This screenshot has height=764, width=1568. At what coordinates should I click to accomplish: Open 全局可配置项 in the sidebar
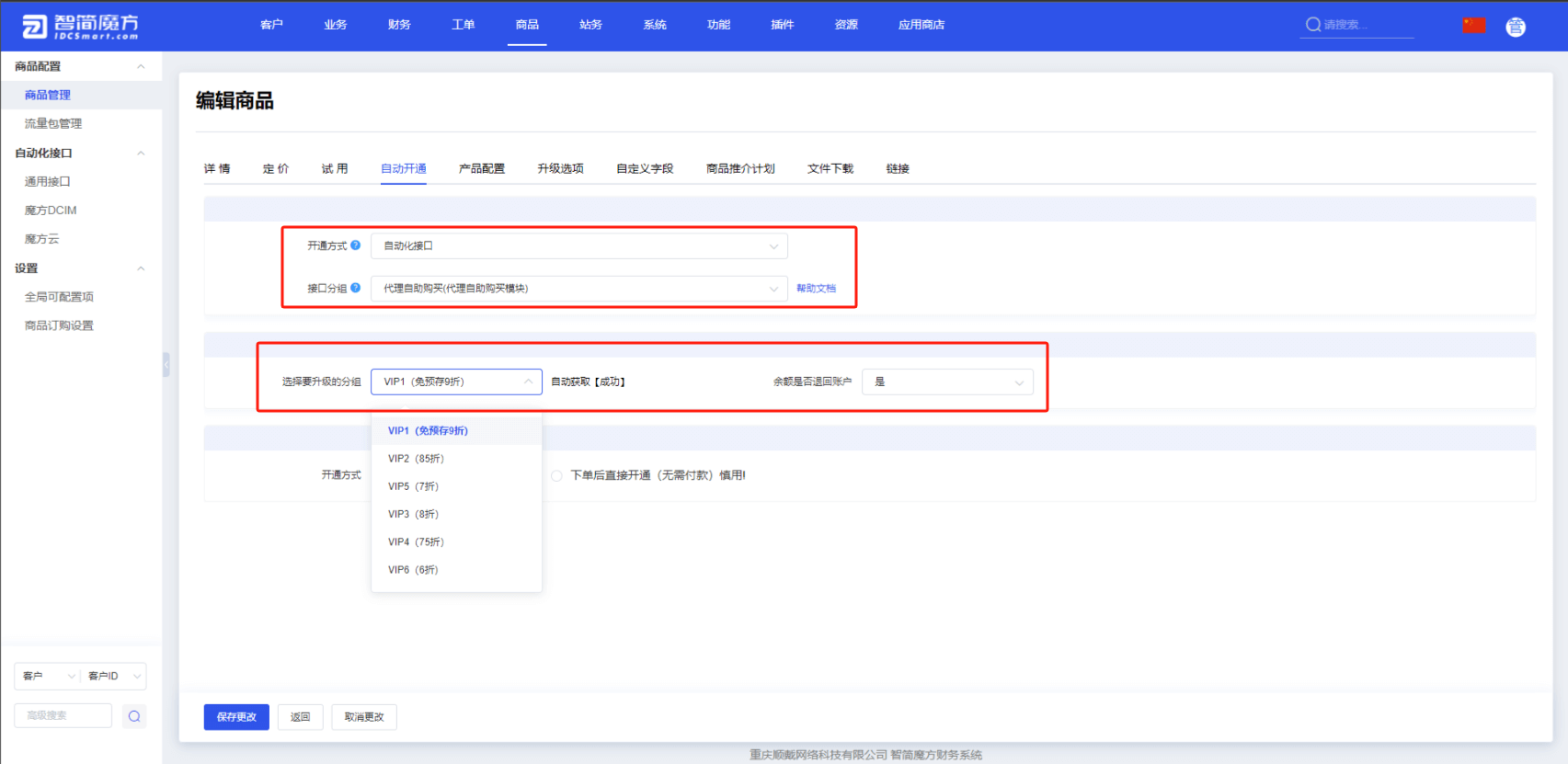click(59, 297)
